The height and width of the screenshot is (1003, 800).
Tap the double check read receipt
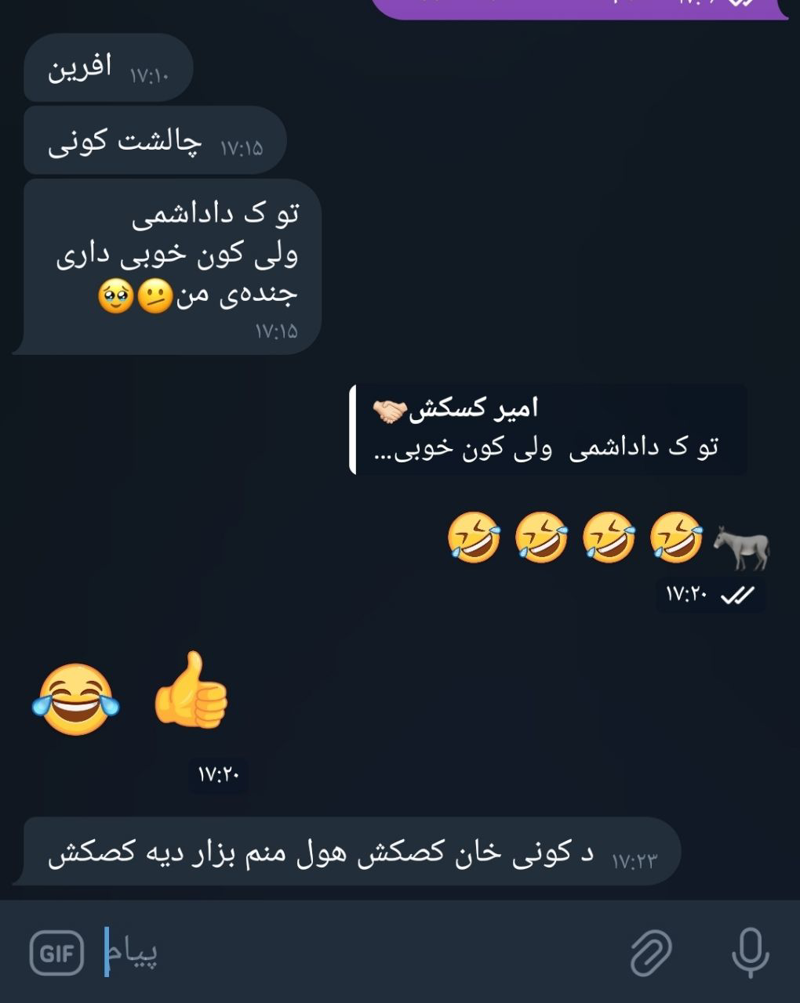[x=737, y=595]
